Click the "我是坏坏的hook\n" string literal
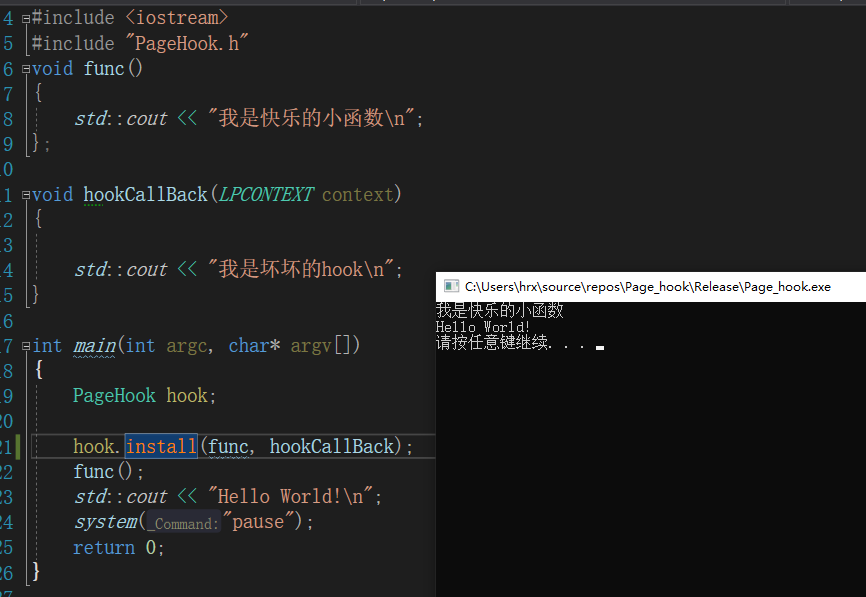 point(301,270)
